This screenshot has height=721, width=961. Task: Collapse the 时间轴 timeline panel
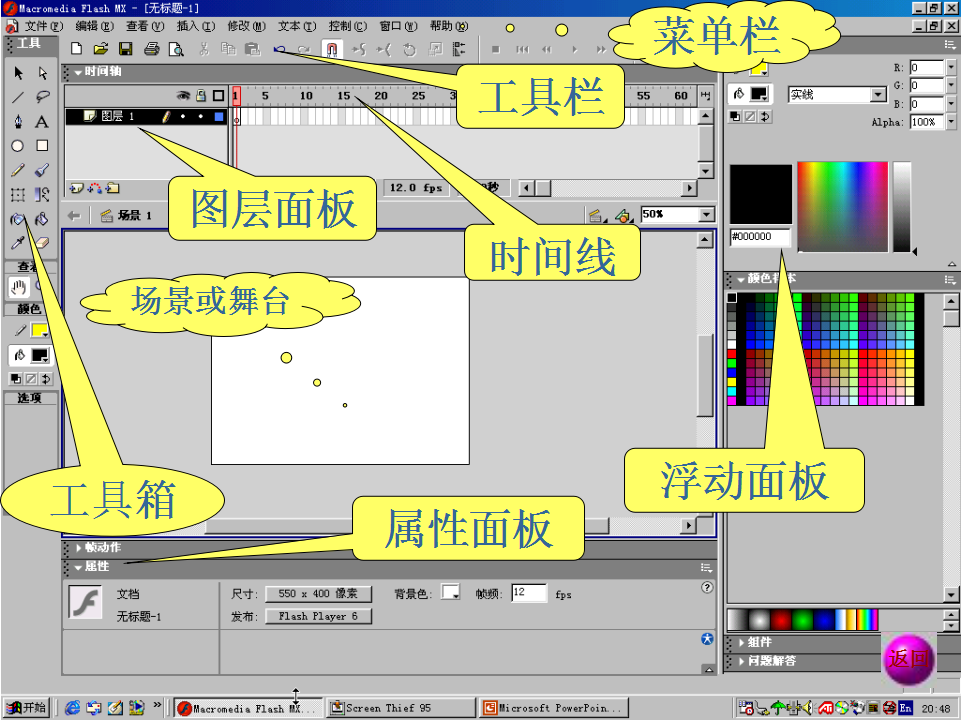coord(78,72)
